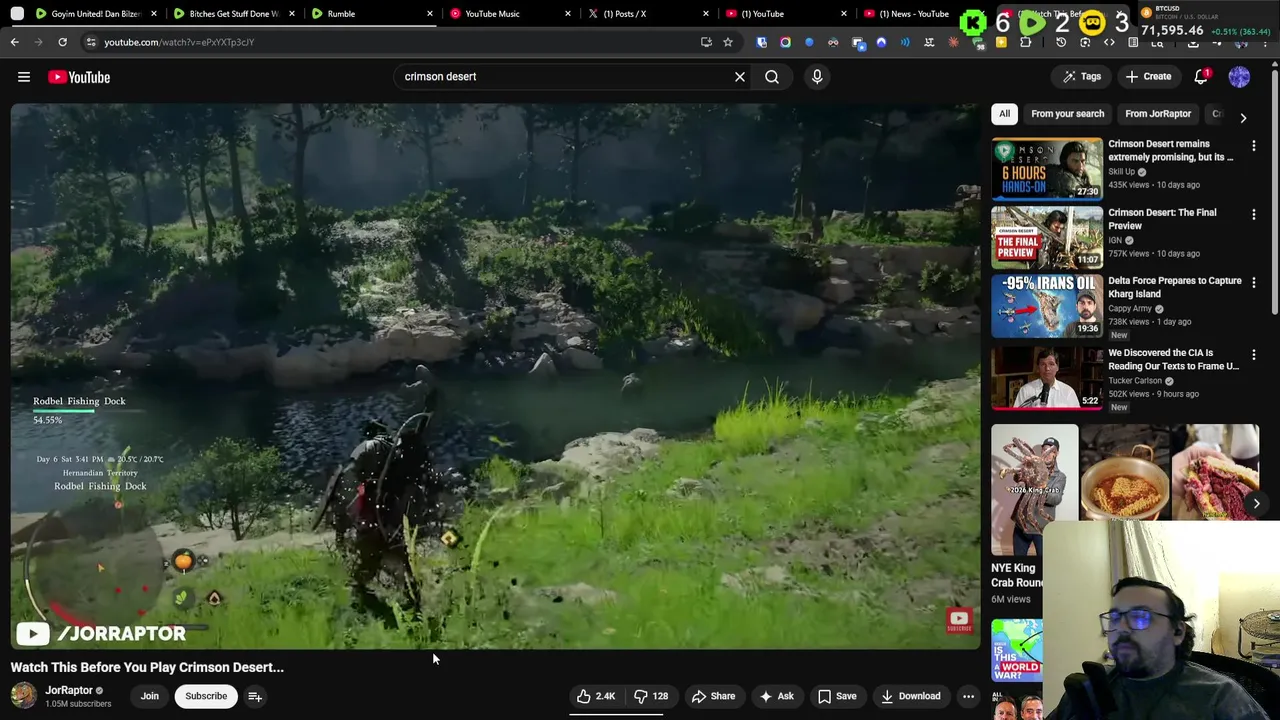This screenshot has width=1280, height=720.
Task: Open the colorful ring extension icon
Action: point(785,42)
